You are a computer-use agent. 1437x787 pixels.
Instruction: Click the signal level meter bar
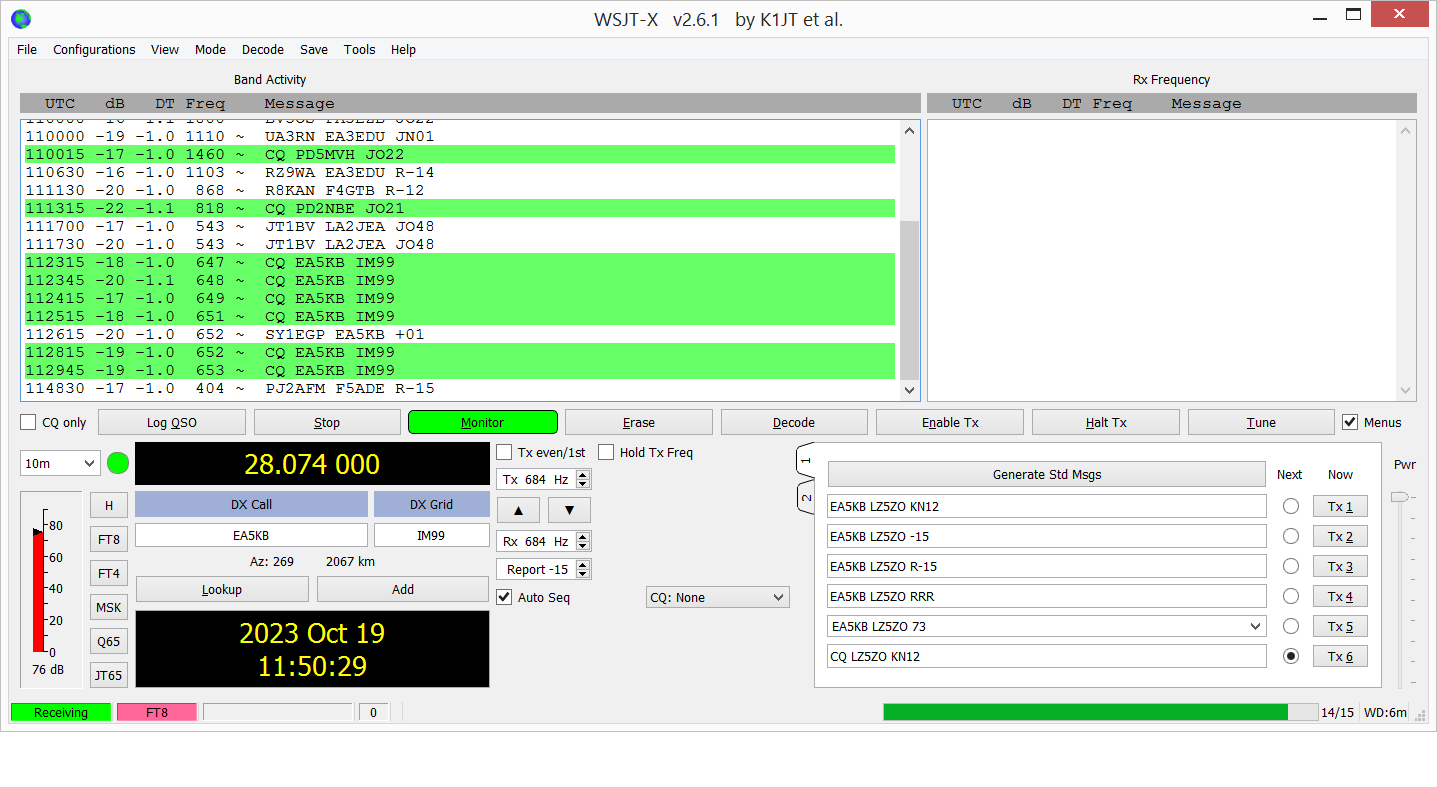tap(39, 592)
